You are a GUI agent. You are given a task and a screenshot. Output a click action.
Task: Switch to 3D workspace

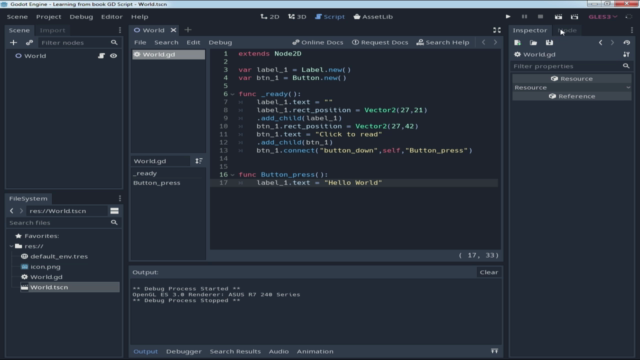click(x=297, y=17)
